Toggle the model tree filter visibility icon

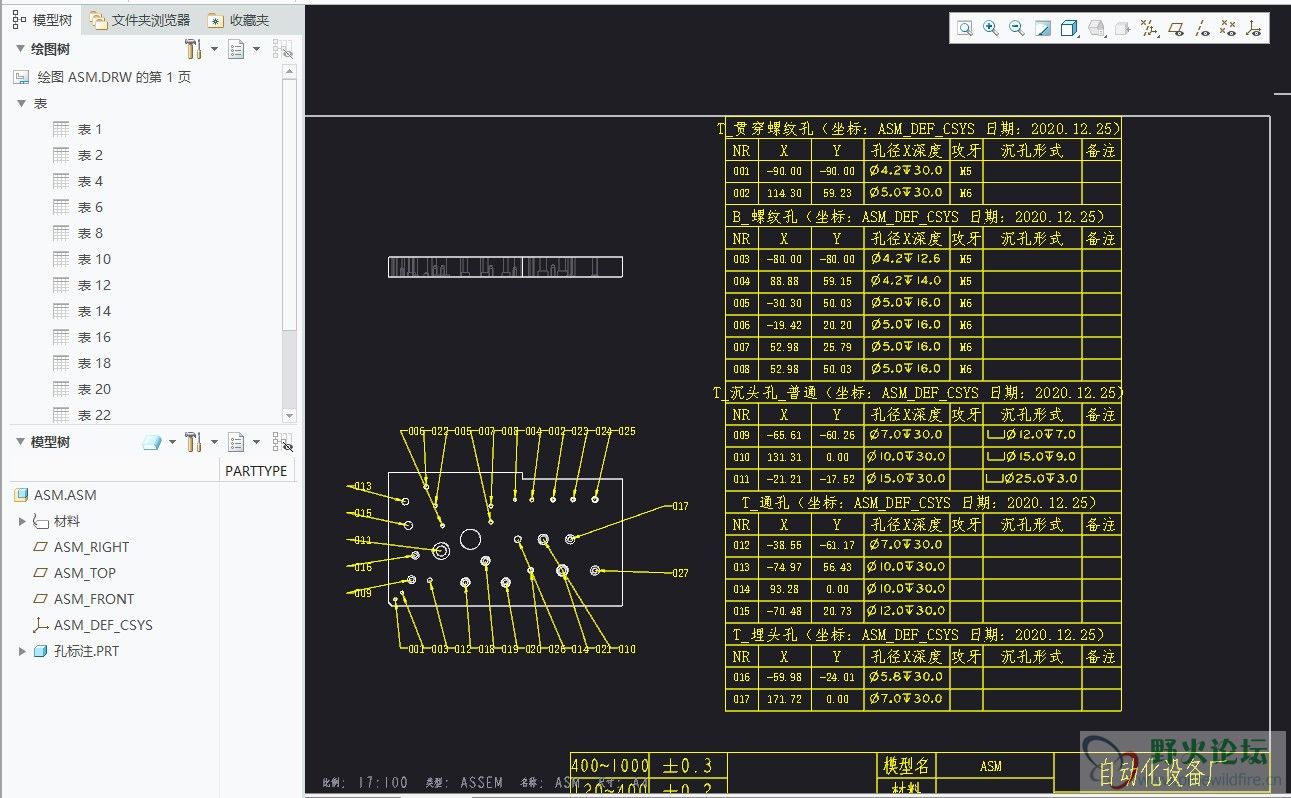click(x=283, y=442)
